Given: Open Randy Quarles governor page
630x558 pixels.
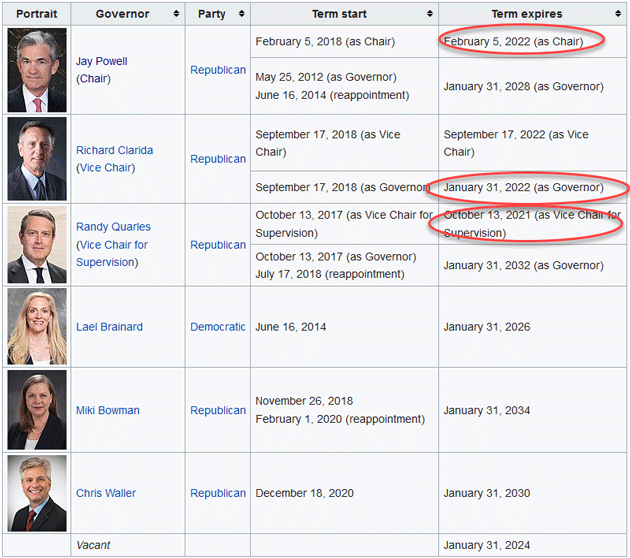Looking at the screenshot, I should tap(115, 227).
